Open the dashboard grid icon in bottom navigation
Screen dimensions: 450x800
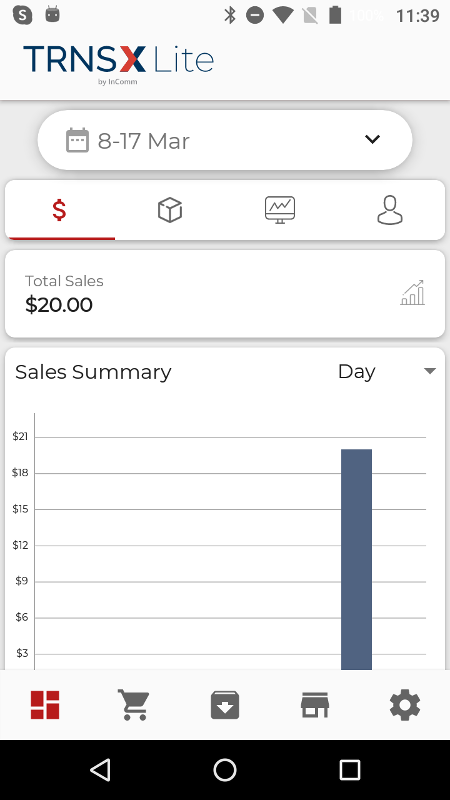45,705
